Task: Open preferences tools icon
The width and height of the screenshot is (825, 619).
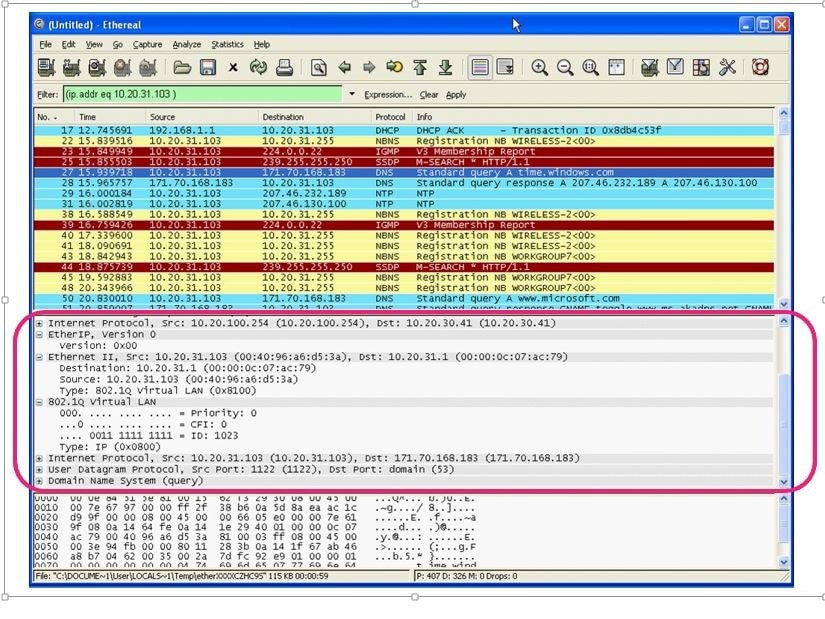Action: [727, 67]
